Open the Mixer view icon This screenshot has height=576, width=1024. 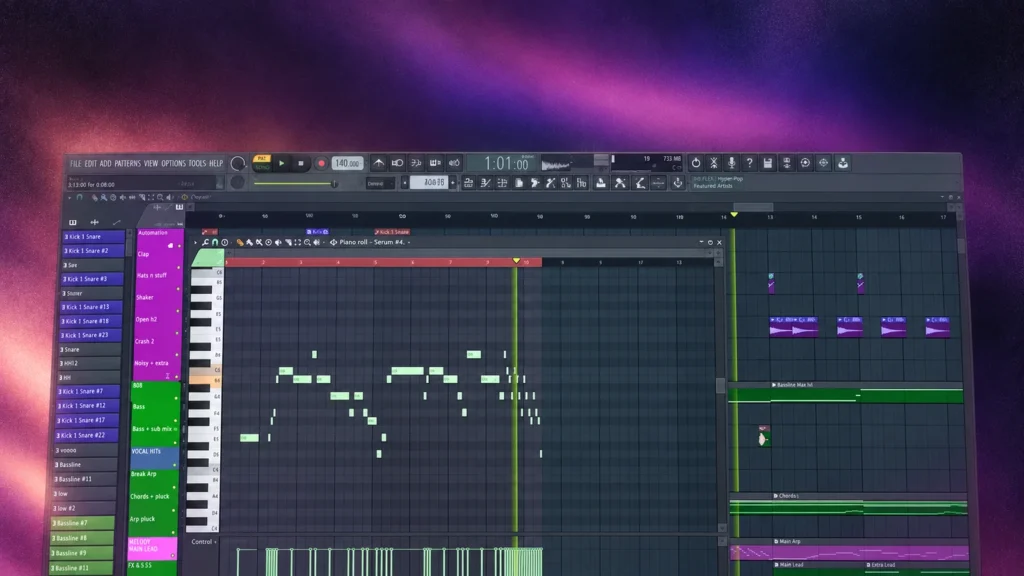518,184
